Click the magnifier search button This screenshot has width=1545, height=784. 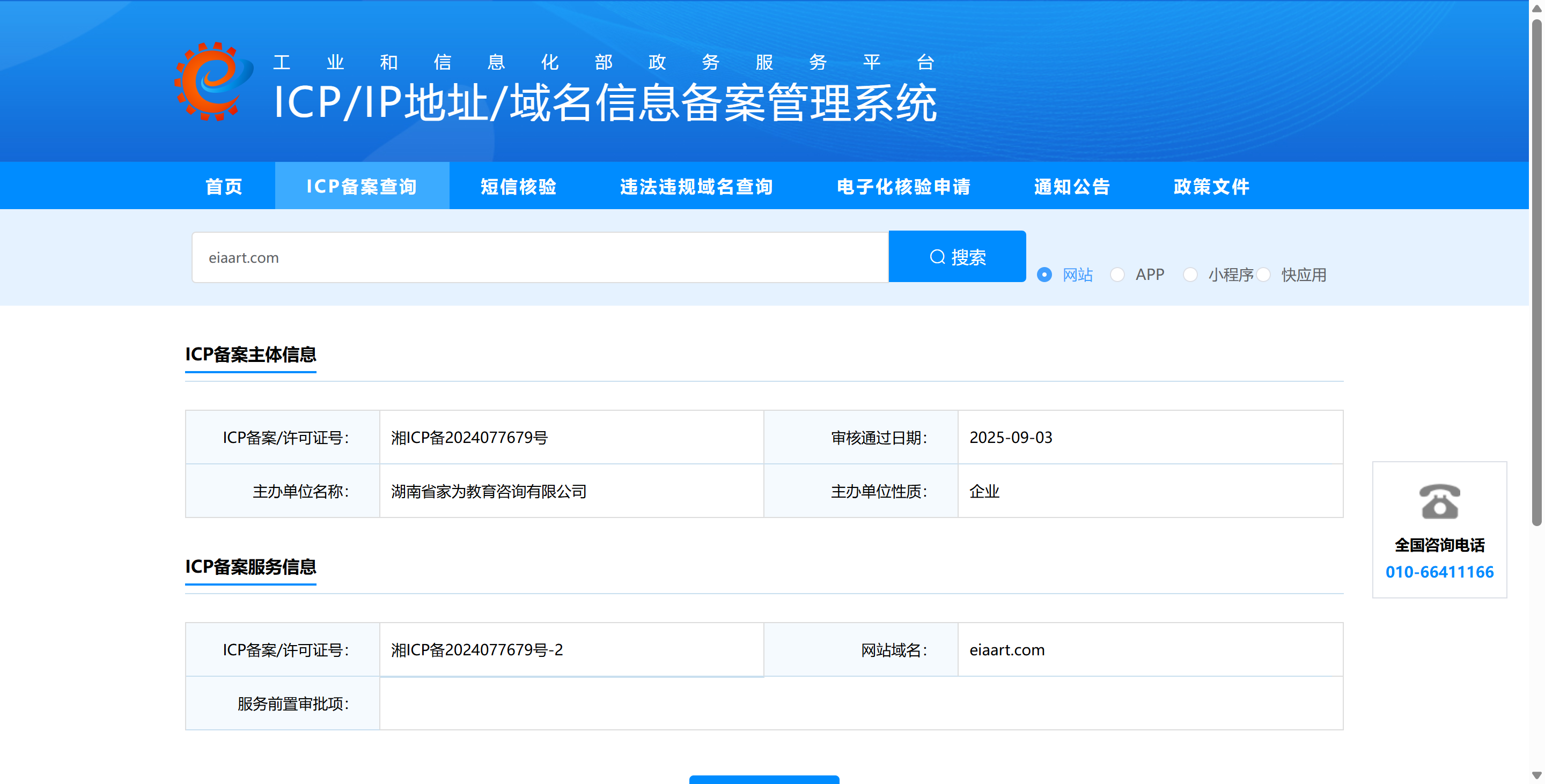coord(957,256)
